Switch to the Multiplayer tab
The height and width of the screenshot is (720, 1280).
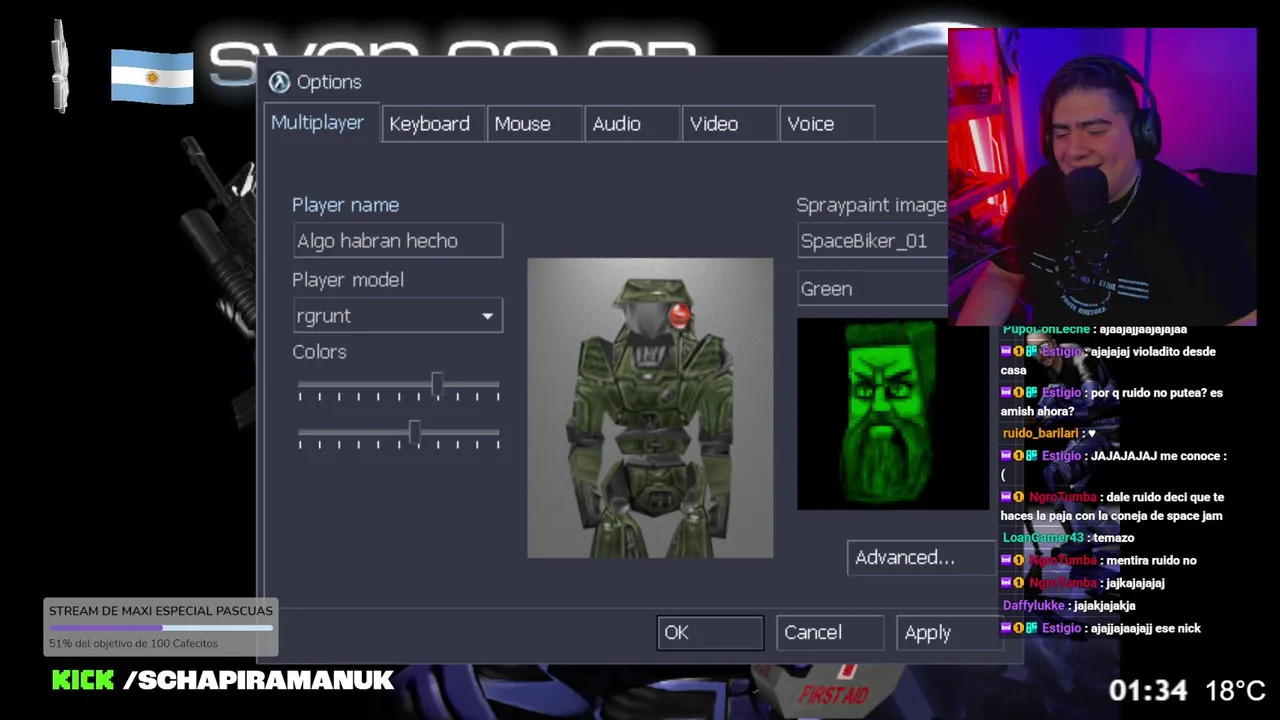[317, 122]
